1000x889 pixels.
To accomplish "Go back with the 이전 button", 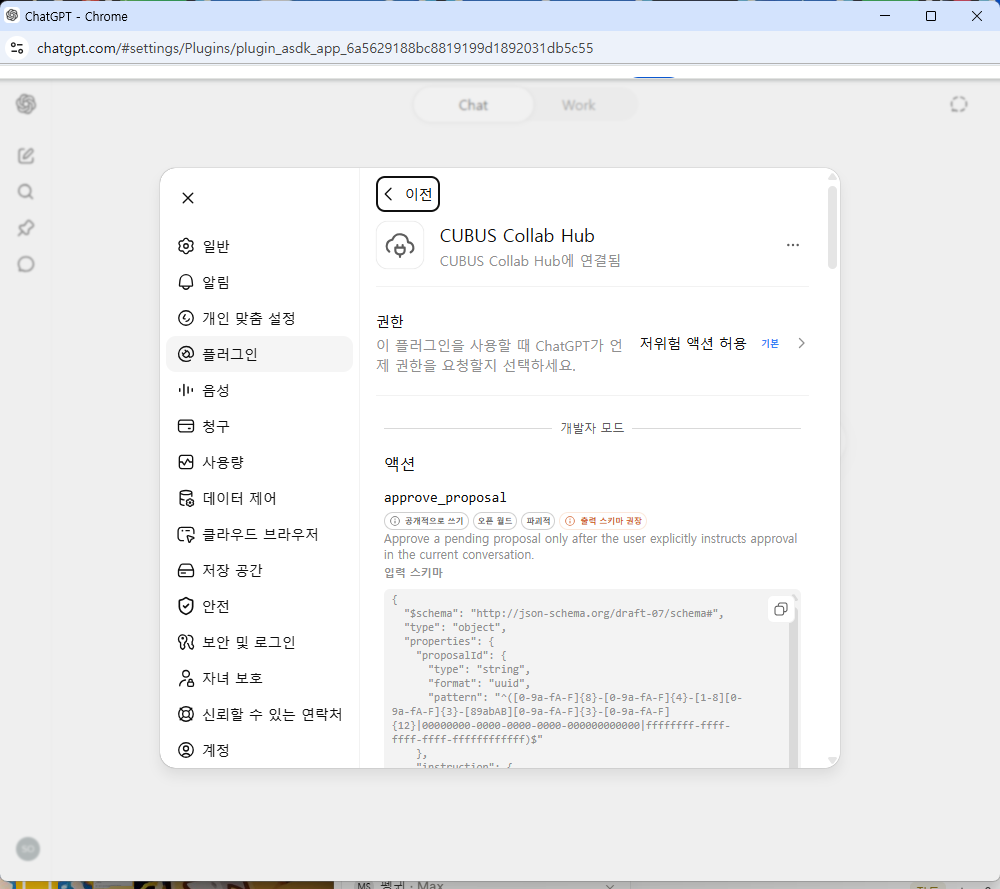I will [x=408, y=194].
